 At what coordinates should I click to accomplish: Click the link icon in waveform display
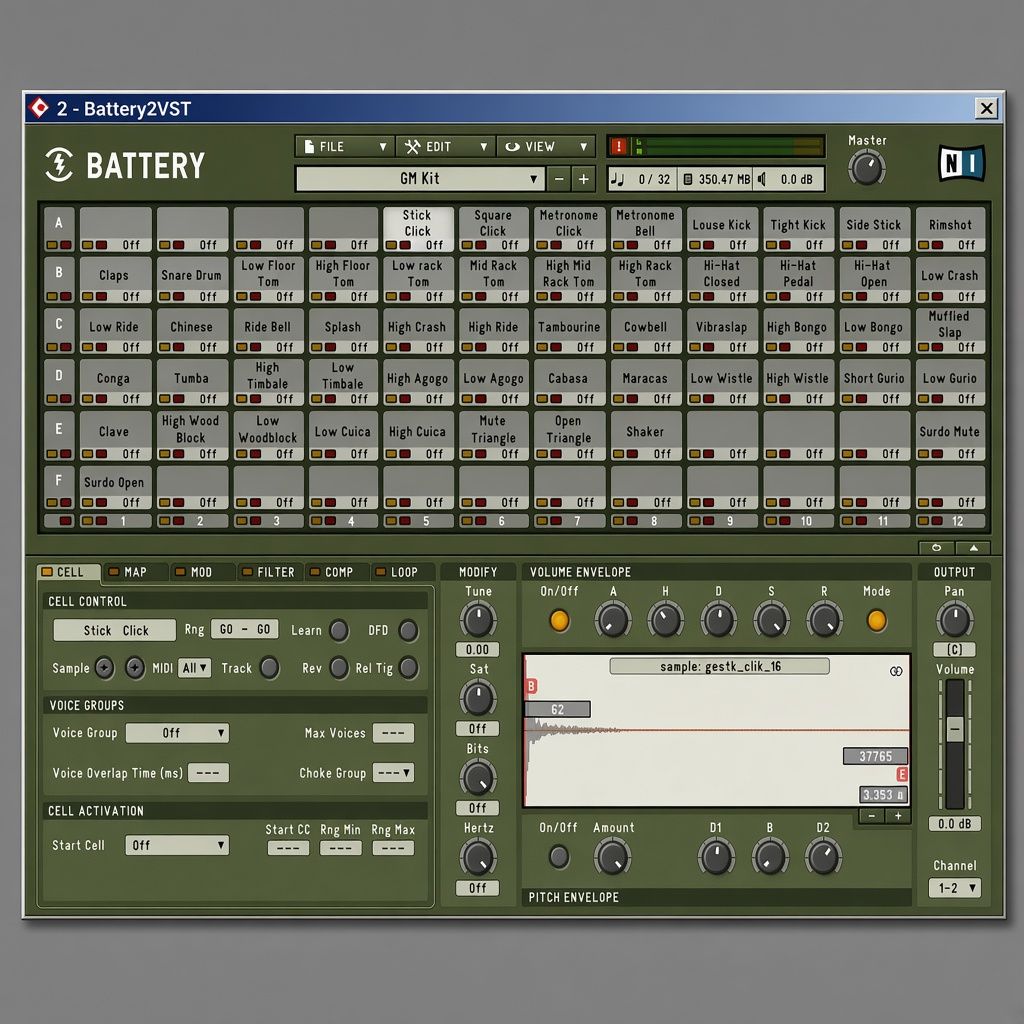[x=896, y=671]
